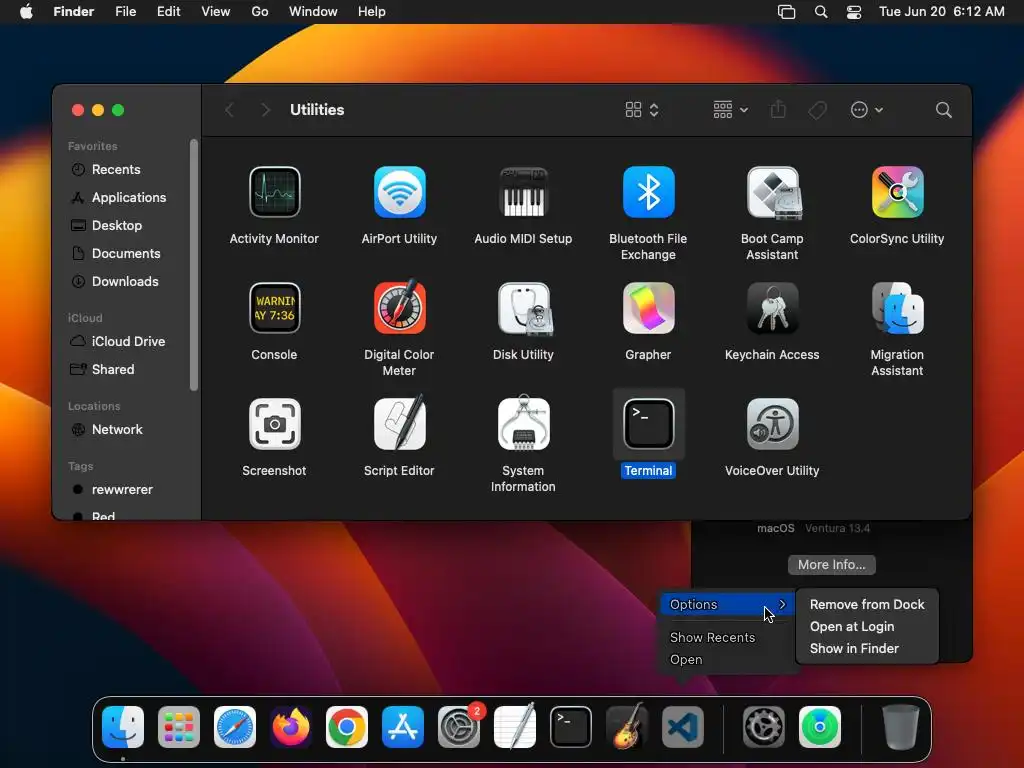
Task: Expand Options submenu in Dock menu
Action: [728, 604]
